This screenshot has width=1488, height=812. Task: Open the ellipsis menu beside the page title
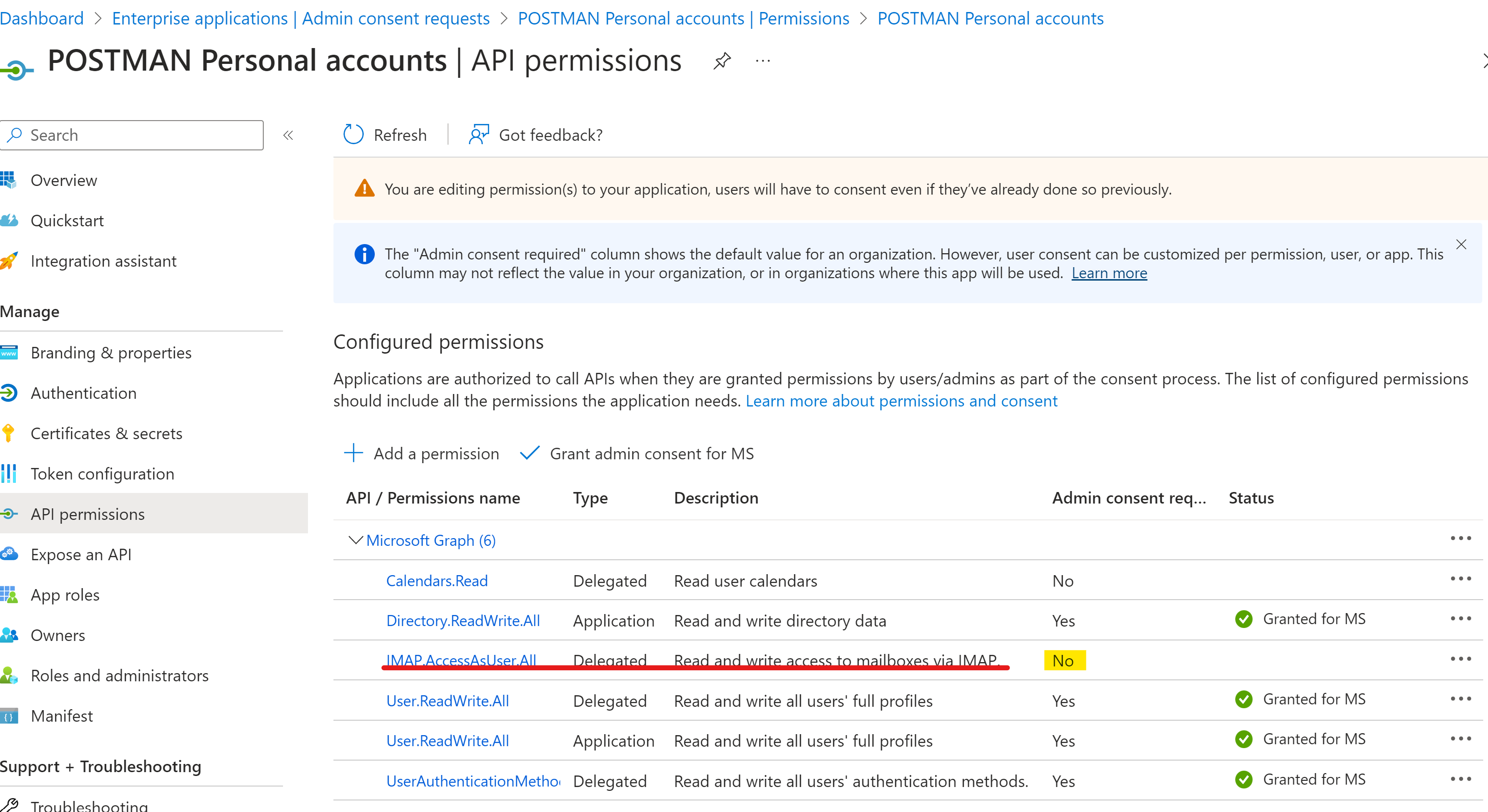point(763,61)
